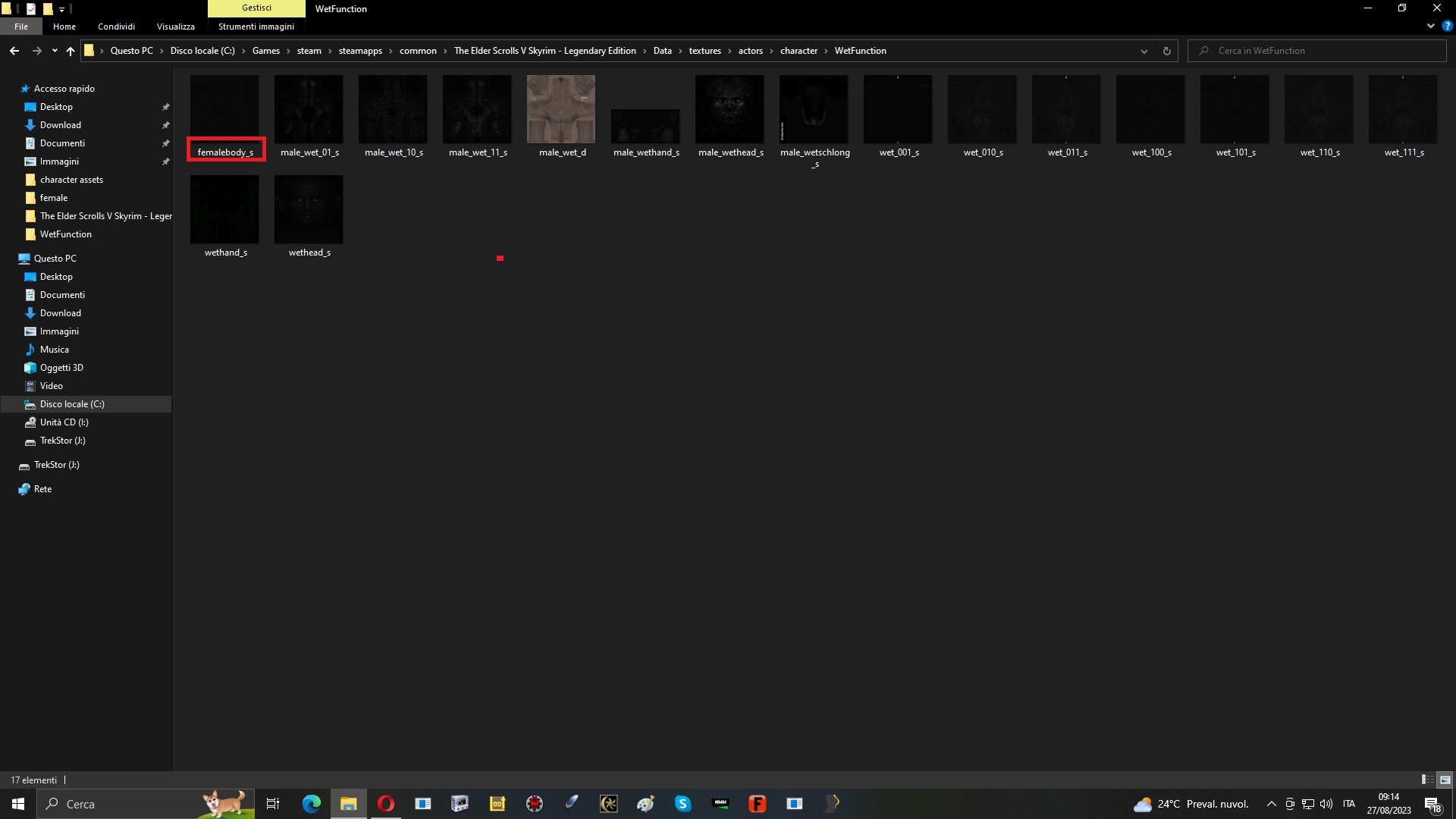1456x819 pixels.
Task: Select the wethead_s file
Action: (309, 218)
